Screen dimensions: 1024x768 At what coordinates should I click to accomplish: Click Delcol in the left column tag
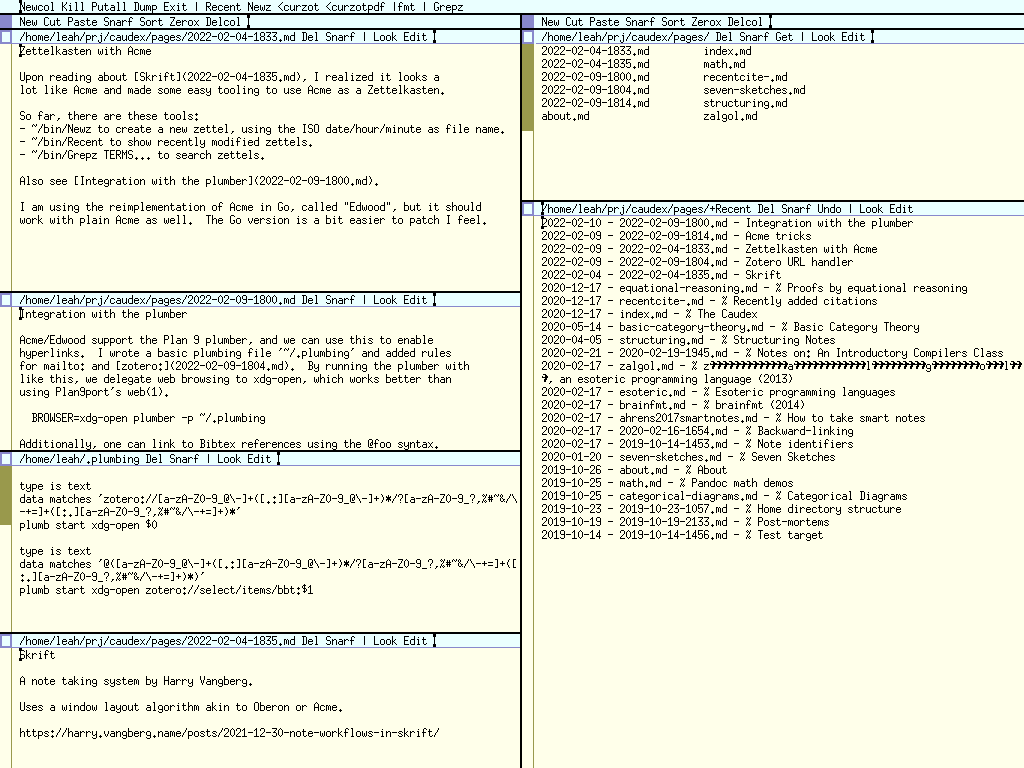(x=223, y=22)
